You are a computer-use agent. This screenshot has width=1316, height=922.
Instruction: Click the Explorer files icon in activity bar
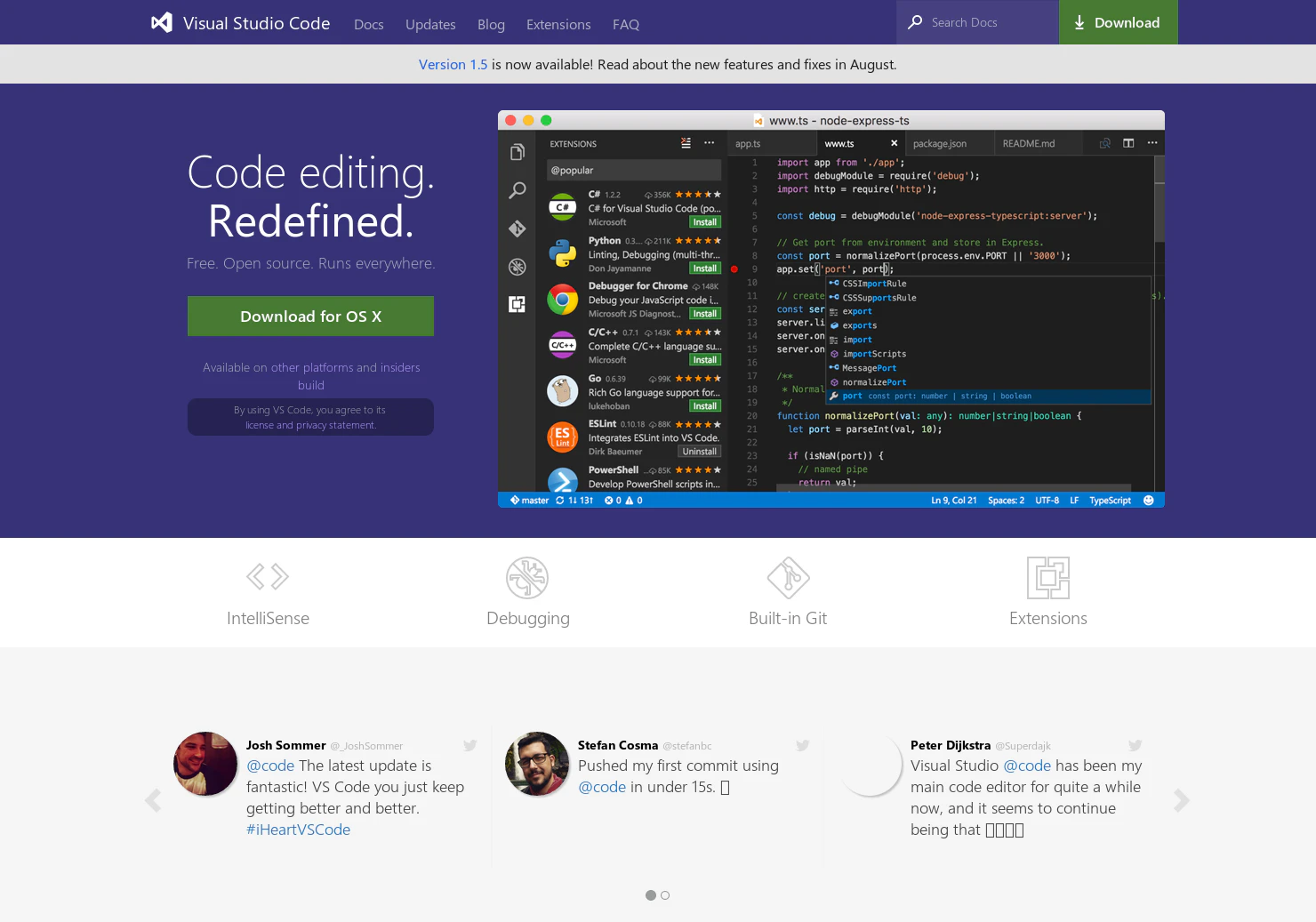click(x=517, y=152)
